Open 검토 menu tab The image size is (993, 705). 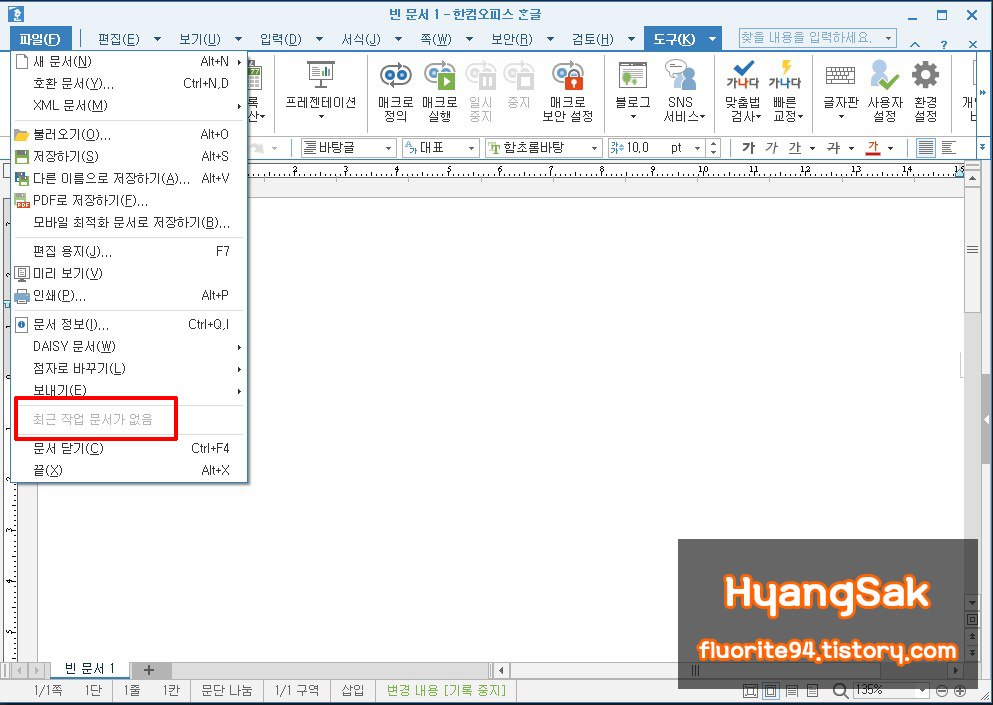592,39
